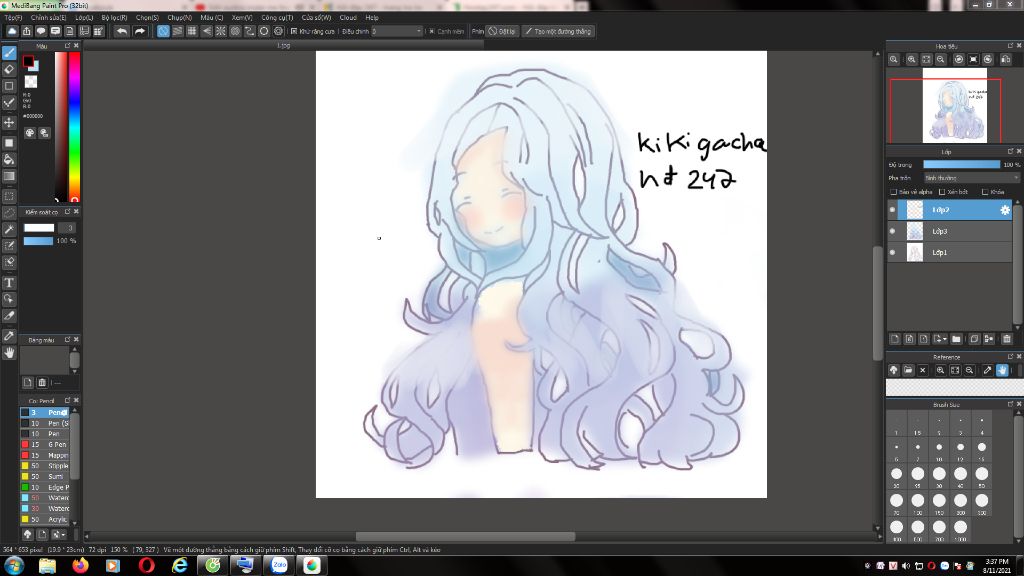Screen dimensions: 1024x576
Task: Open the Điều chỉnh correction dropdown
Action: click(x=397, y=31)
